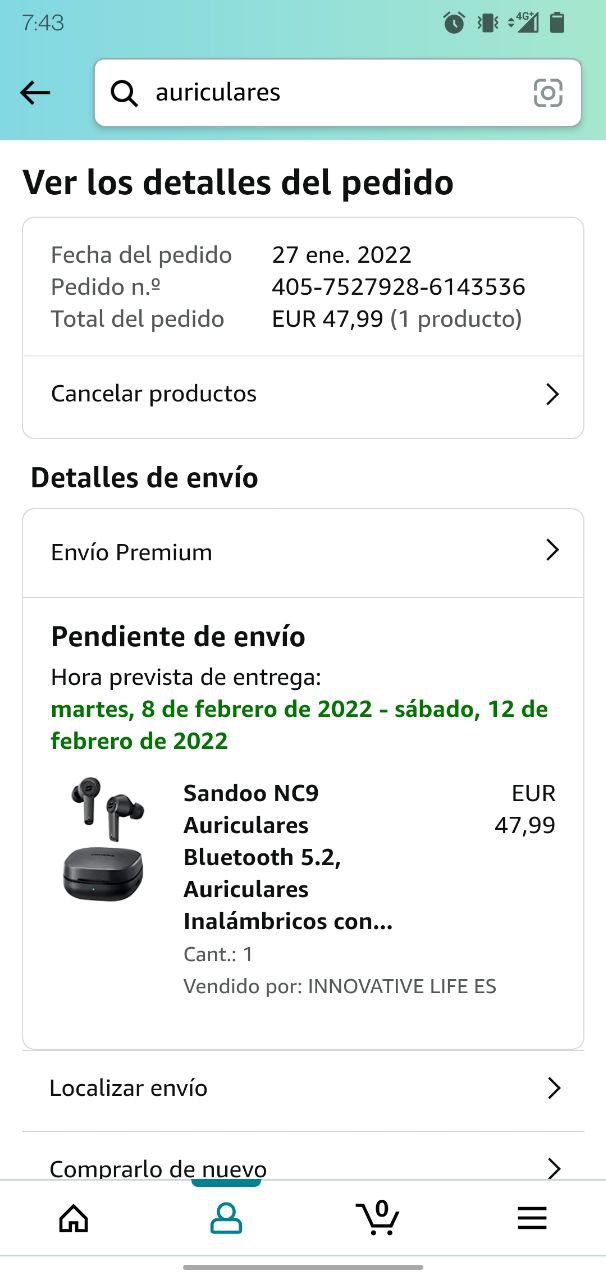Expand Localizar envío chevron
The width and height of the screenshot is (606, 1280).
click(x=554, y=1088)
